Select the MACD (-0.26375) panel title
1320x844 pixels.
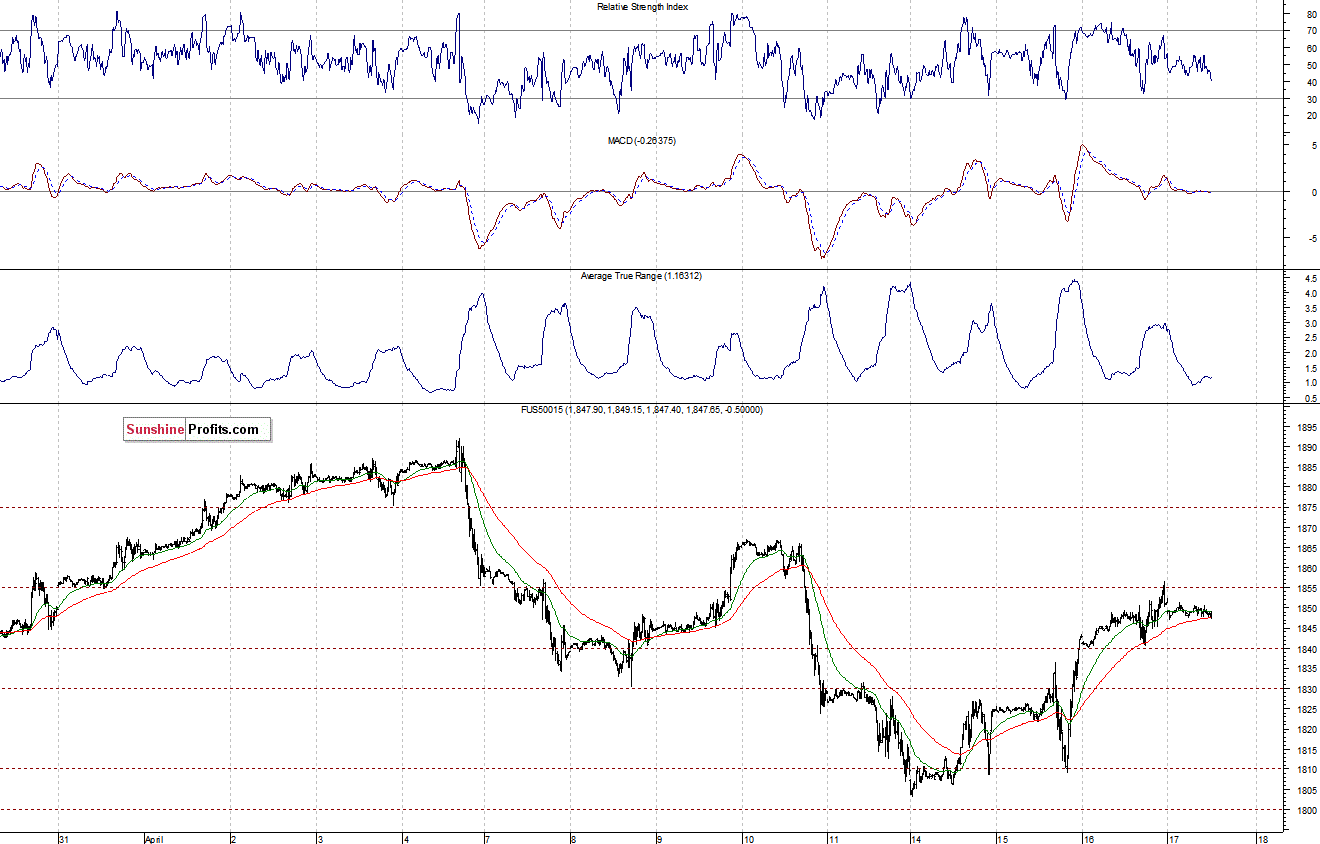tap(642, 141)
